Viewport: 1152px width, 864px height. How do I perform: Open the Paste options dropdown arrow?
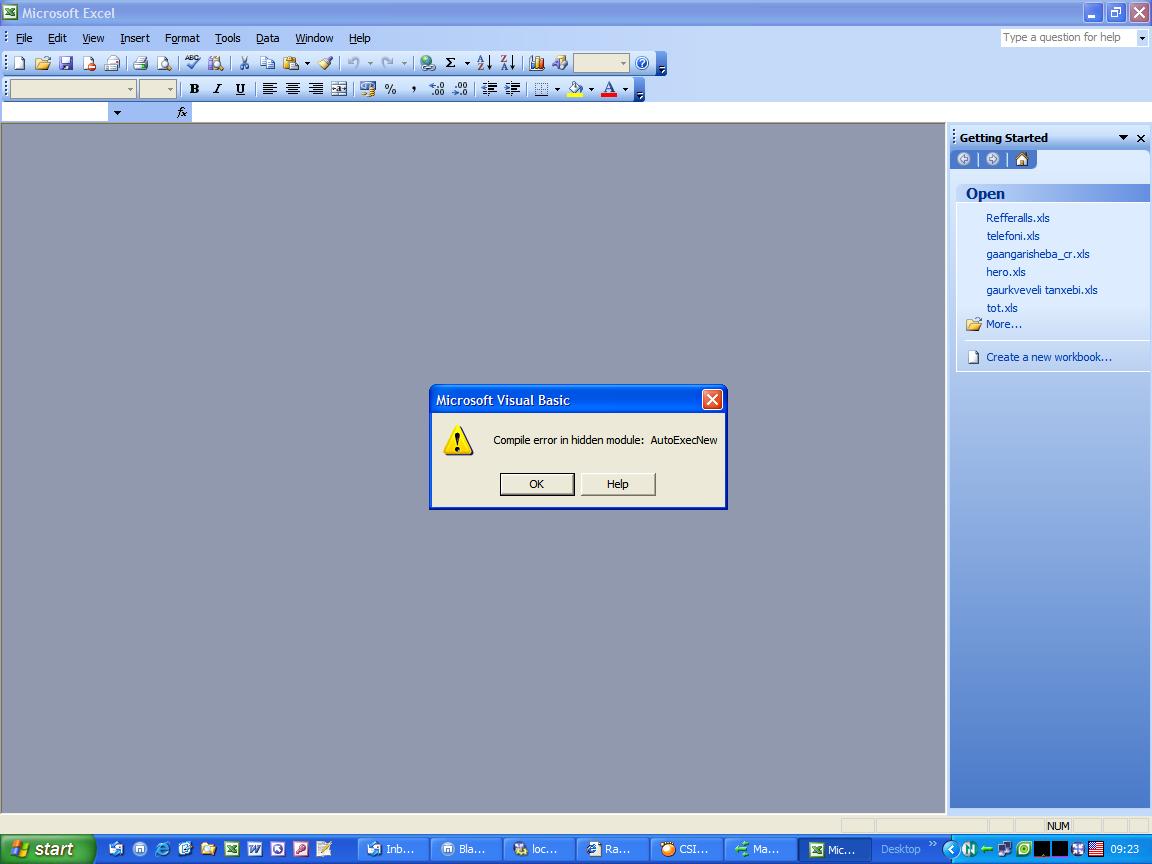pos(307,63)
